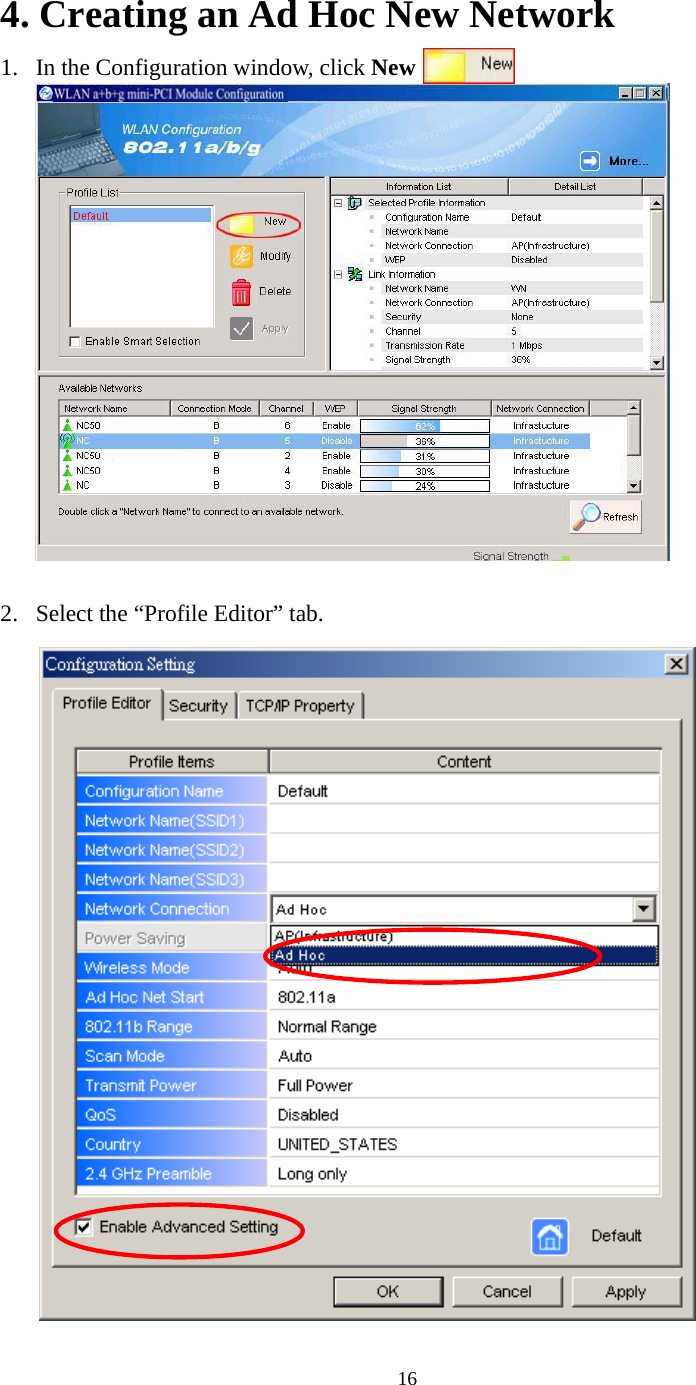
Task: Open the Network Connection dropdown arrow
Action: [645, 909]
